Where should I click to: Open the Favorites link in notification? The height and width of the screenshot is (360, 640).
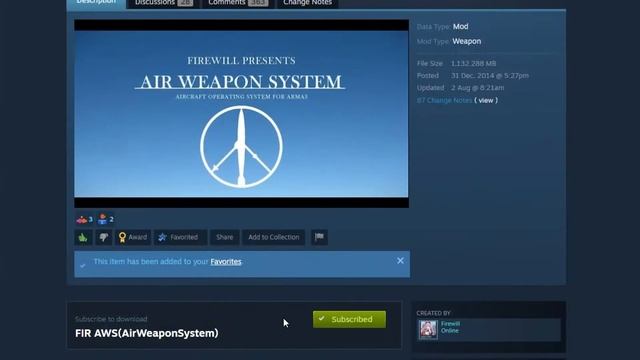(226, 262)
